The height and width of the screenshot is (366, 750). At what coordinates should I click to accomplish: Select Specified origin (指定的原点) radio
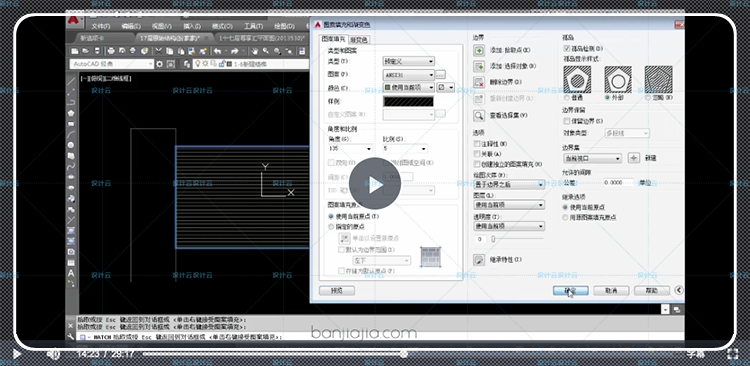tap(331, 227)
